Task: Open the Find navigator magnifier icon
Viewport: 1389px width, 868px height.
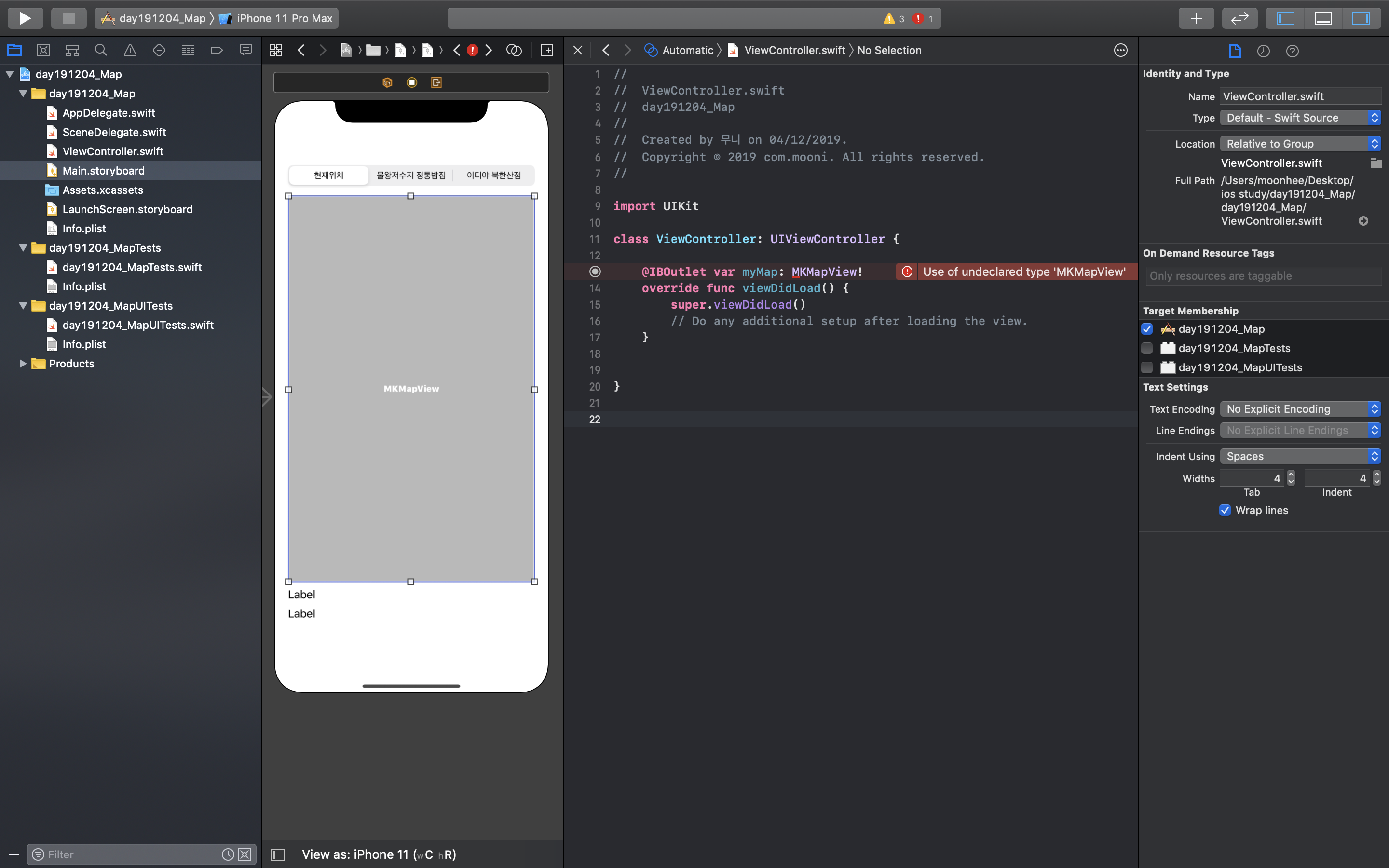Action: click(x=101, y=51)
